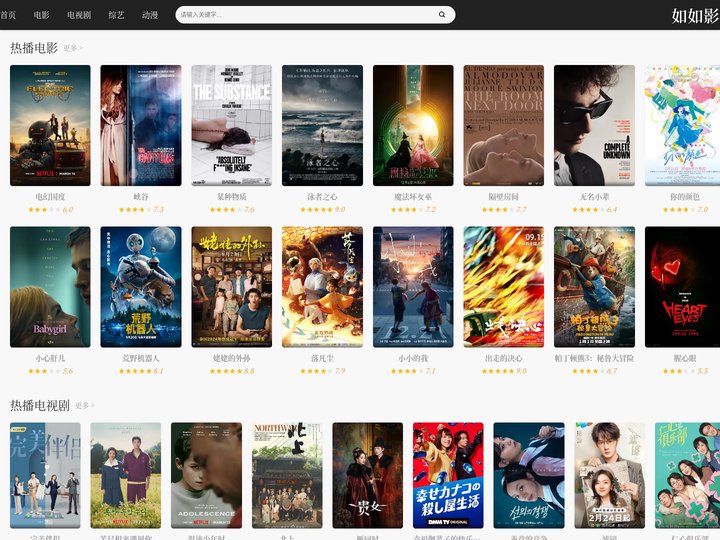Open the 殺し屋生活 Japanese drama poster

click(448, 475)
